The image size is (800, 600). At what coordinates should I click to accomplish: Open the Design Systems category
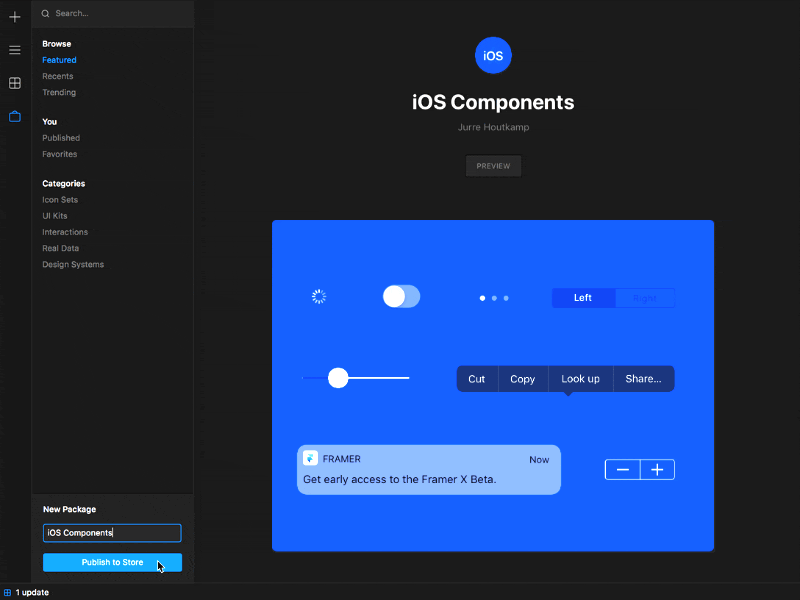[73, 264]
